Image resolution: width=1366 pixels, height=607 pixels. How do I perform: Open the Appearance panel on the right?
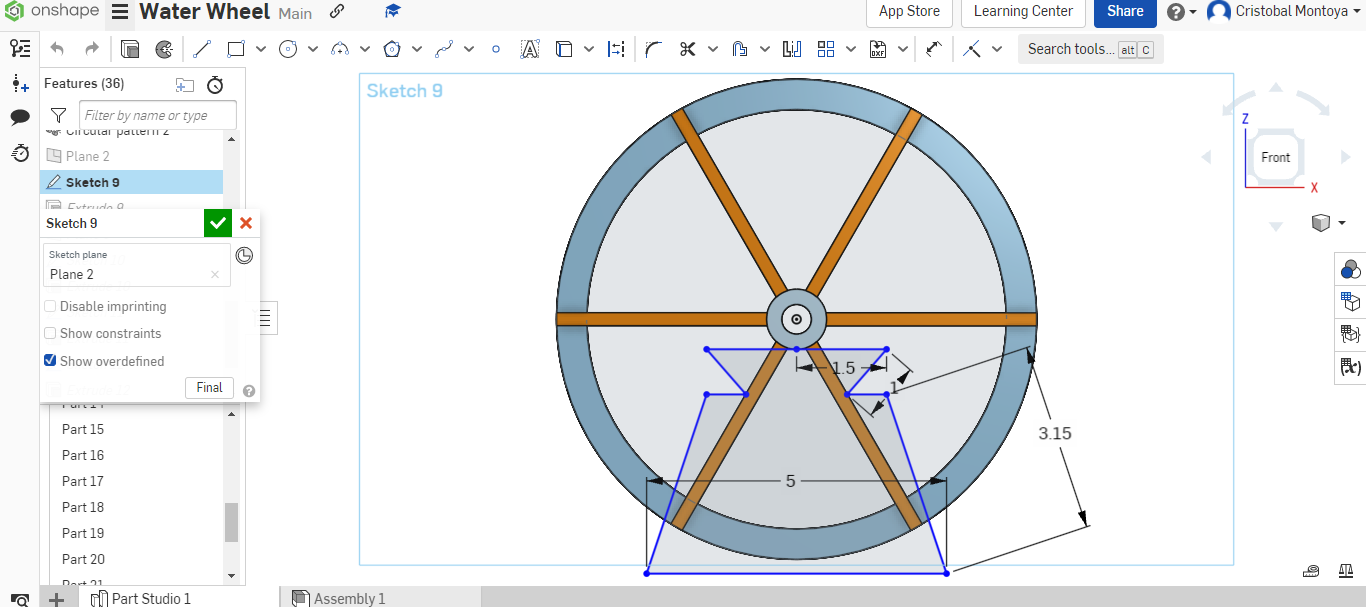[1350, 268]
